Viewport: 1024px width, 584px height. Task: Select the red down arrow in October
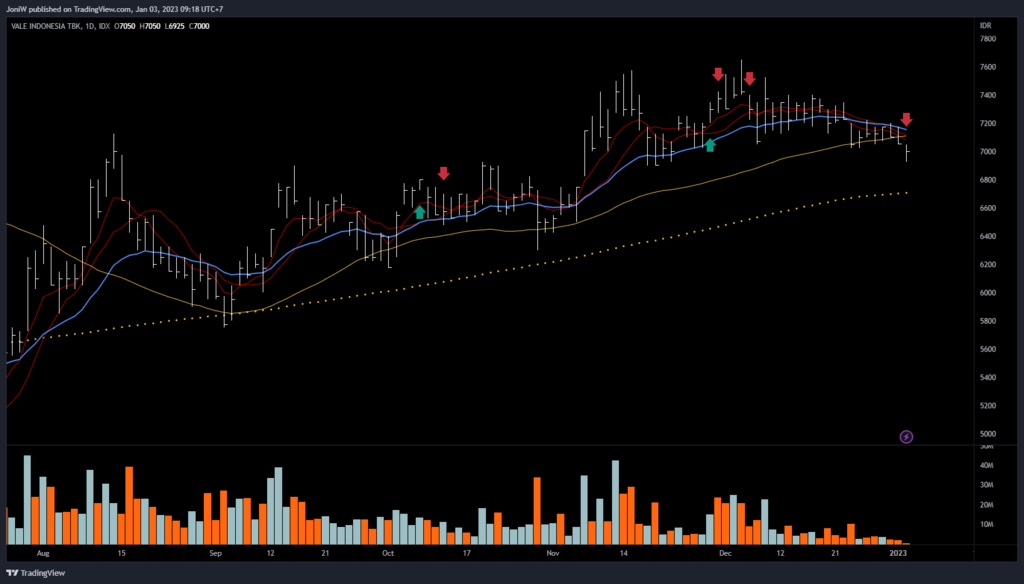443,174
